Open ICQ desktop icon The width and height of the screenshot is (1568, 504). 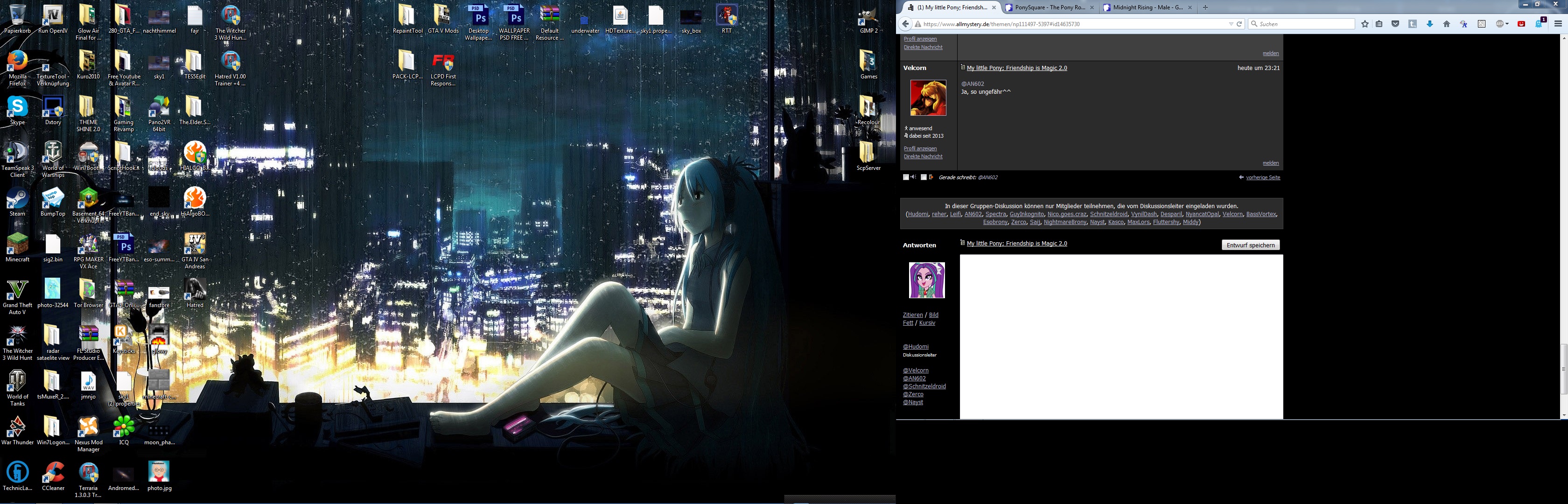pyautogui.click(x=124, y=430)
